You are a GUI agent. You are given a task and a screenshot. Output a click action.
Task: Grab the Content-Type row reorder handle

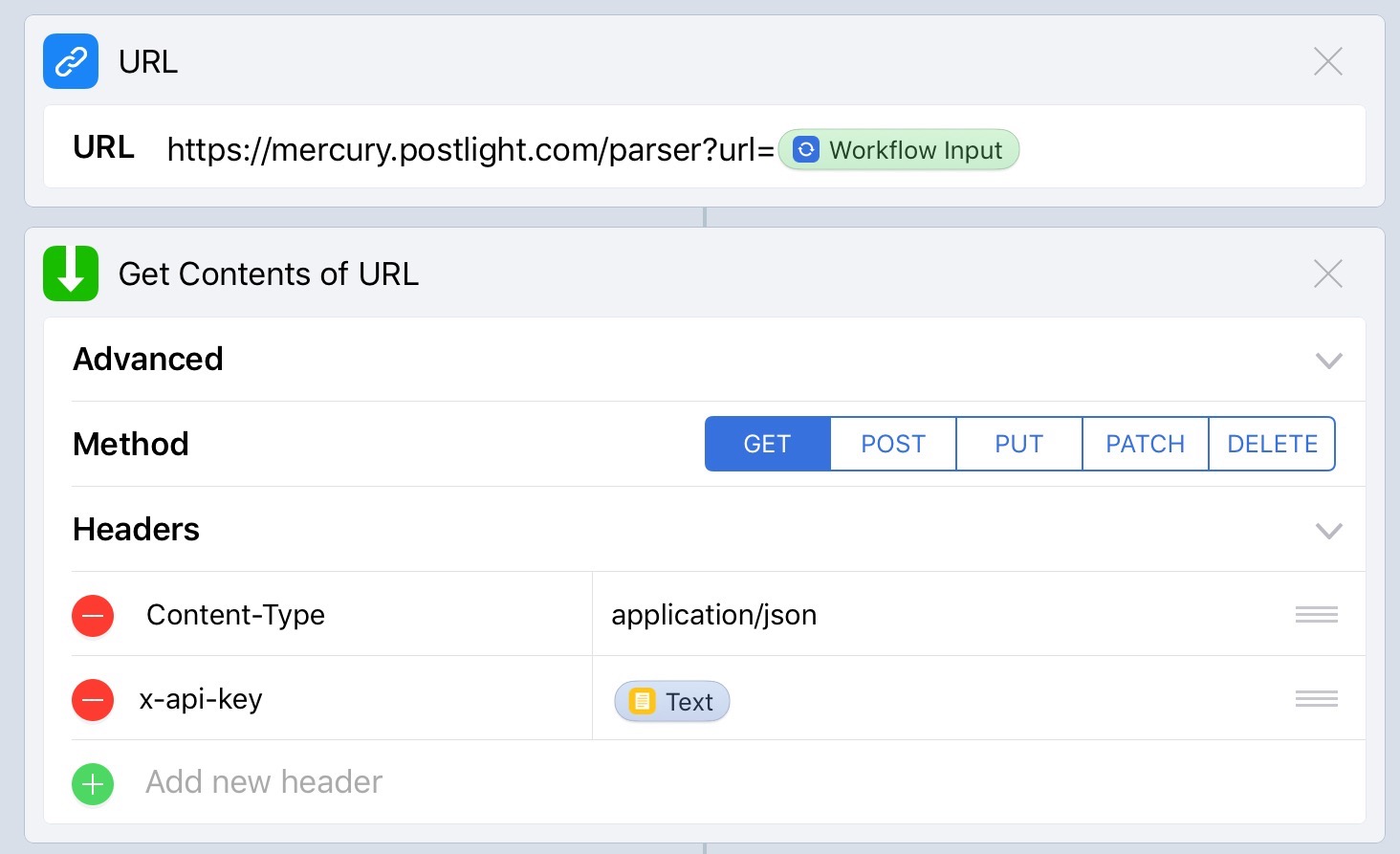[1316, 615]
